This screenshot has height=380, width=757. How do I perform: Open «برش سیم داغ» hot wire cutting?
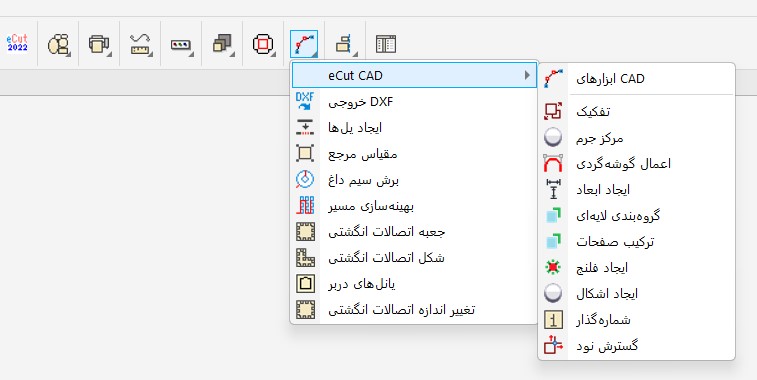[x=414, y=180]
